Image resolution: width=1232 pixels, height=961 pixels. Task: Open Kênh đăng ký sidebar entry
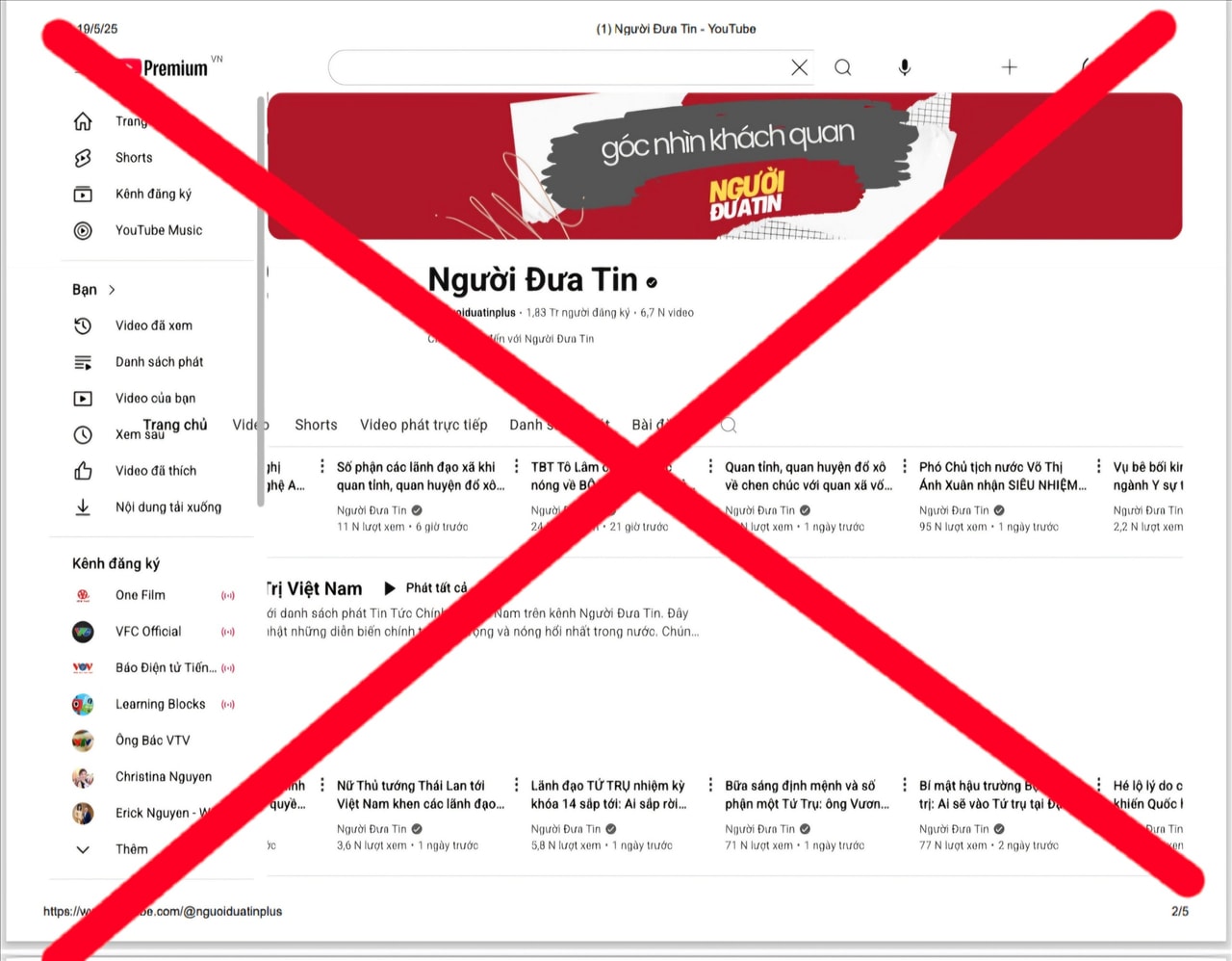pos(153,195)
